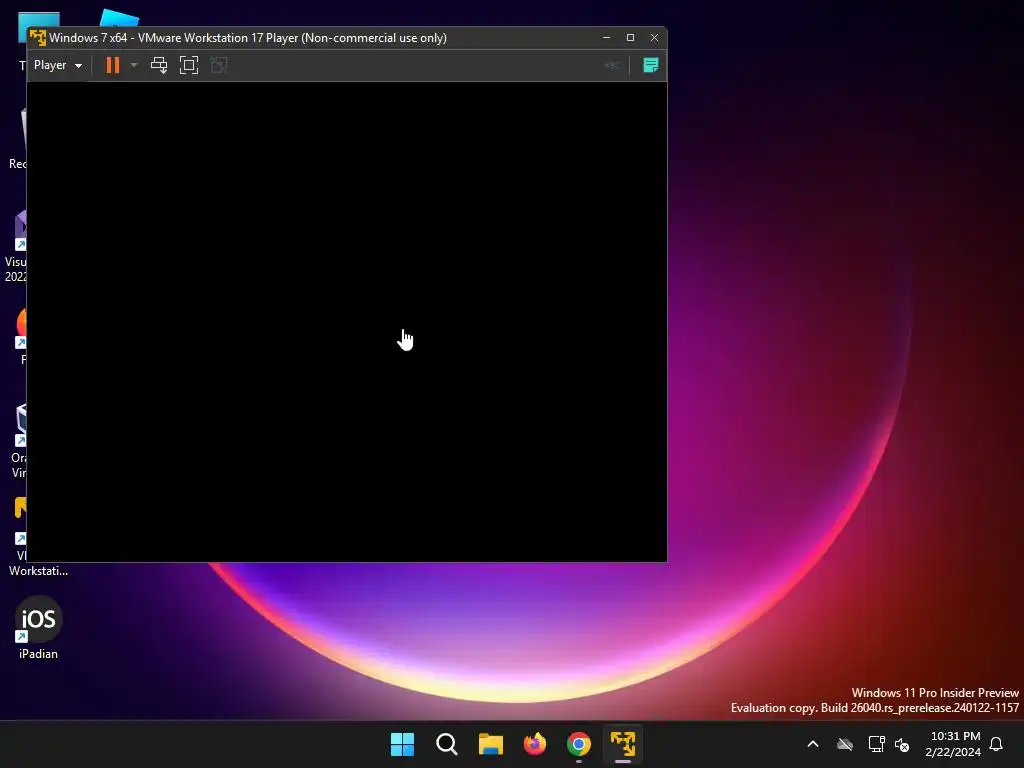Click the VMware Player title bar logo
Image resolution: width=1024 pixels, height=768 pixels.
[38, 38]
